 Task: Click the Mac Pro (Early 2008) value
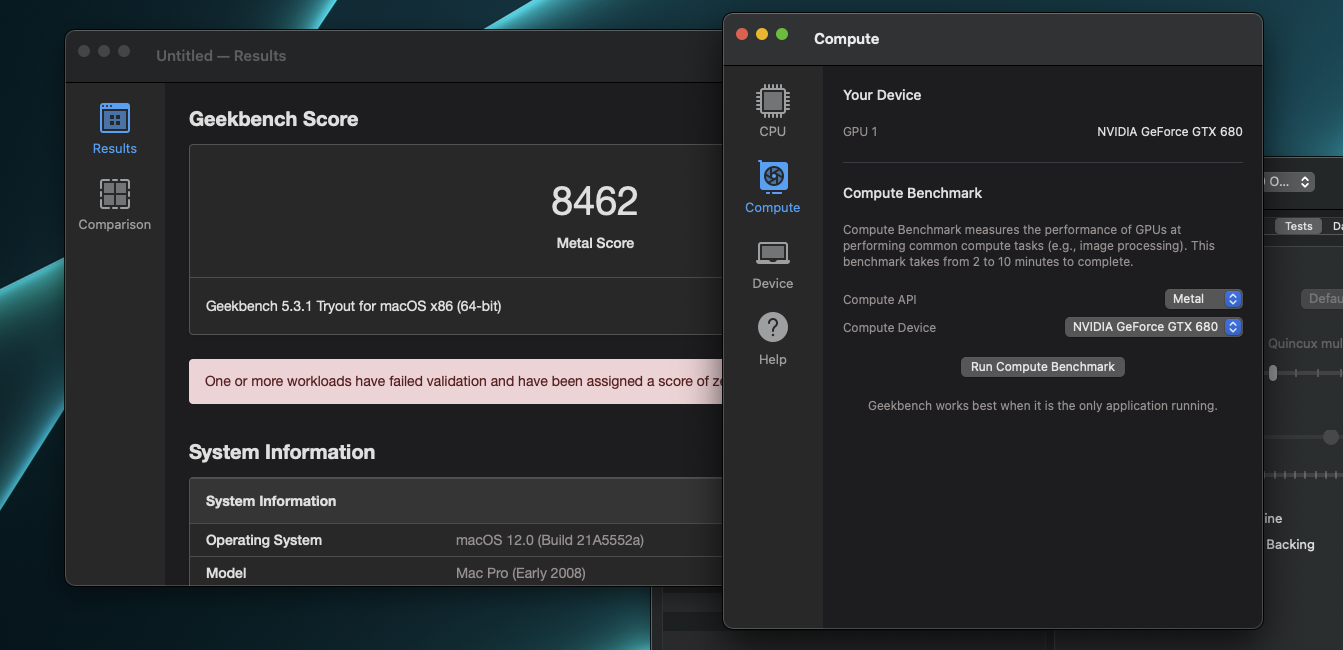click(521, 573)
